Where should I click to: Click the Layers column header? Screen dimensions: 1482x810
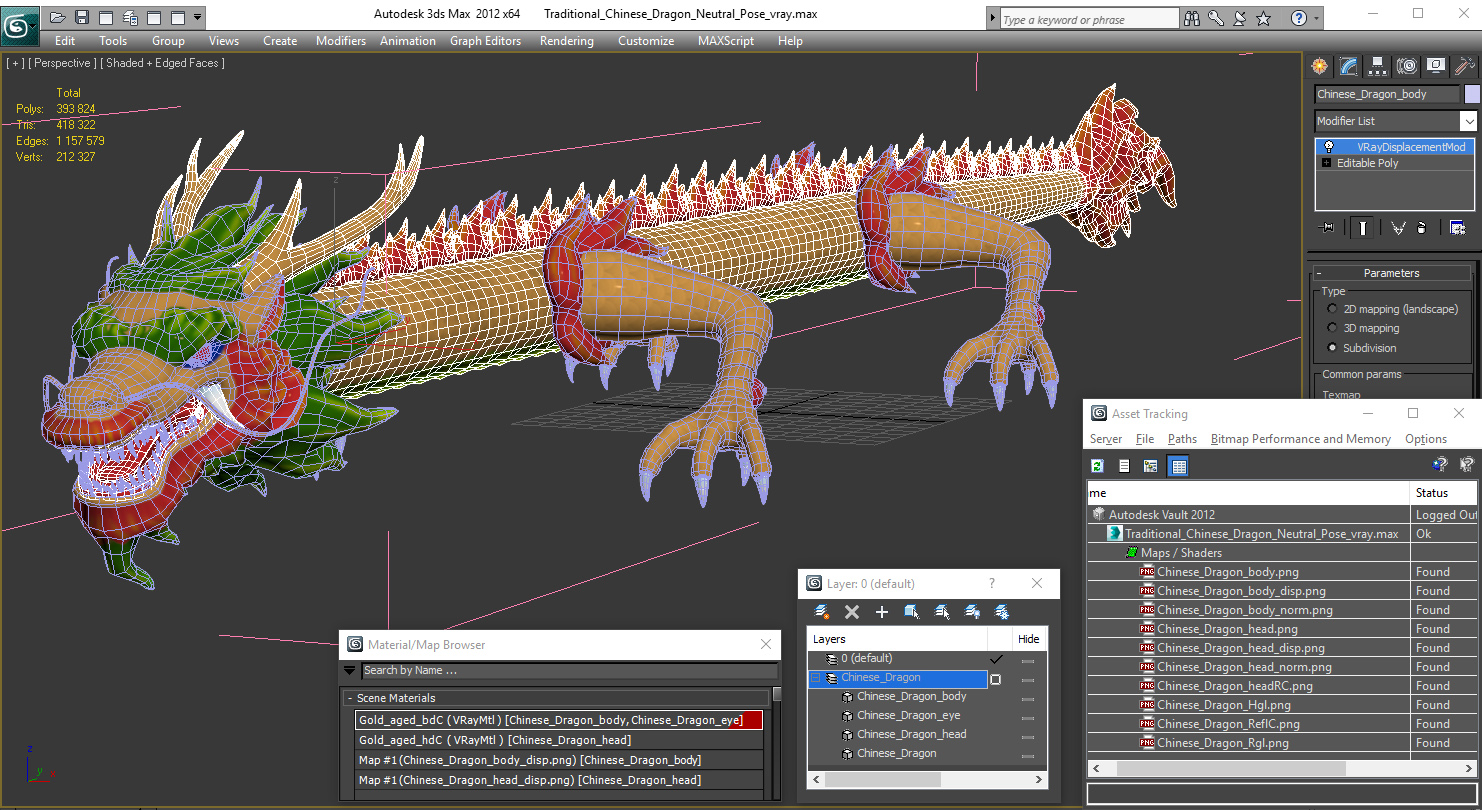click(x=897, y=639)
